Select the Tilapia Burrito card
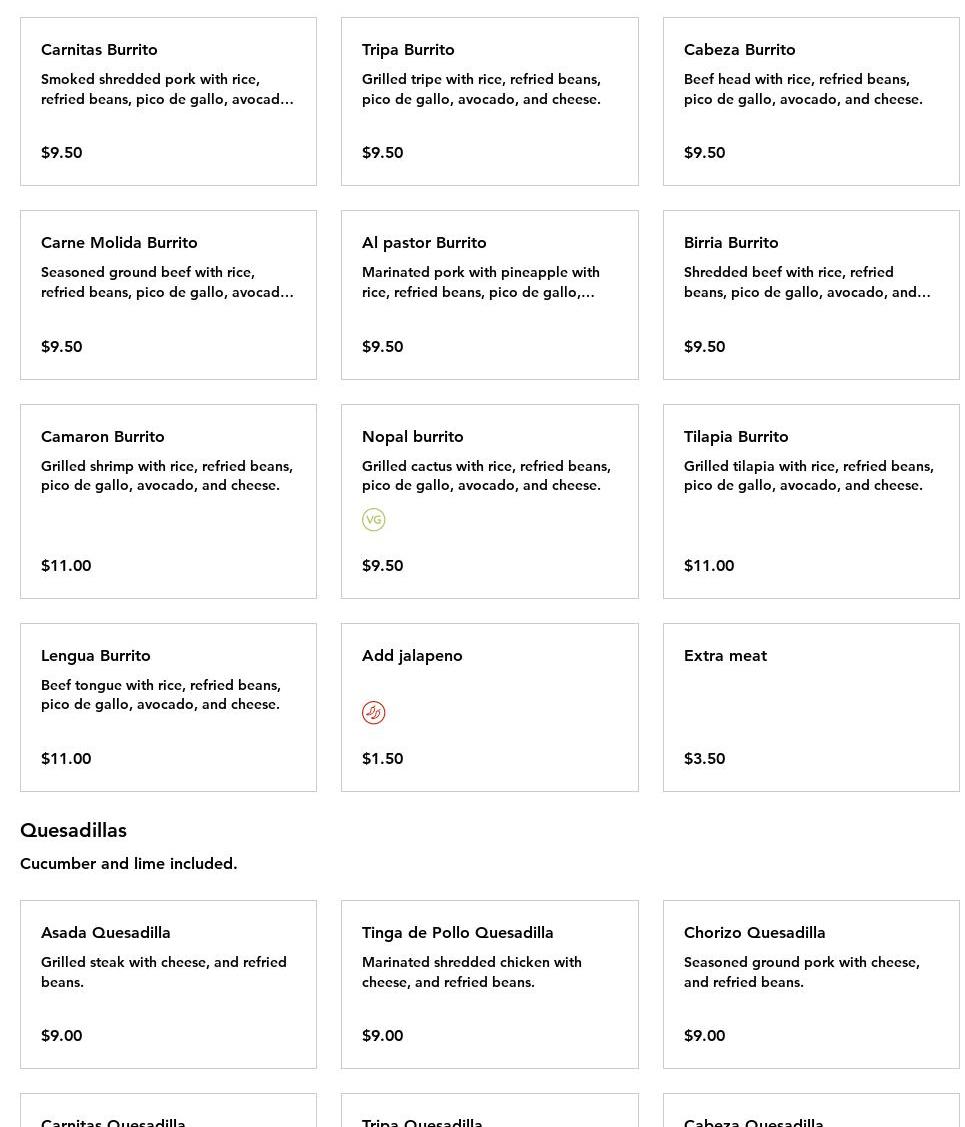The height and width of the screenshot is (1127, 965). 810,501
